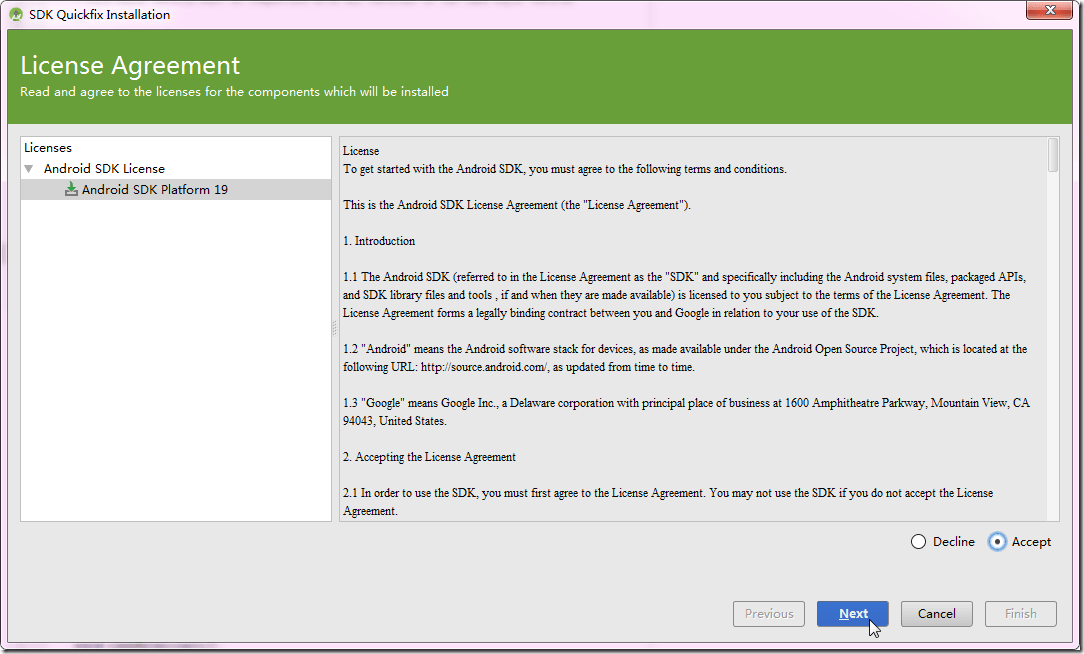Click the grayed-out Previous button
Screen dimensions: 1084x654
[769, 614]
